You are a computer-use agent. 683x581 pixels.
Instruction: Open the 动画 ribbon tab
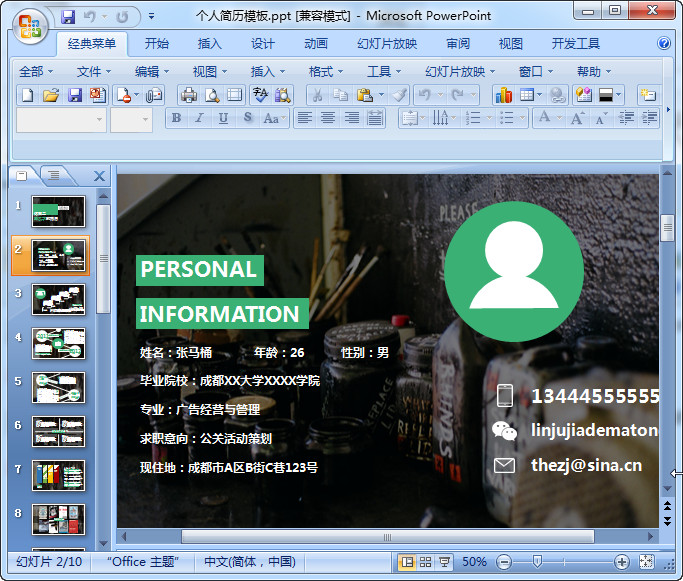pos(316,43)
